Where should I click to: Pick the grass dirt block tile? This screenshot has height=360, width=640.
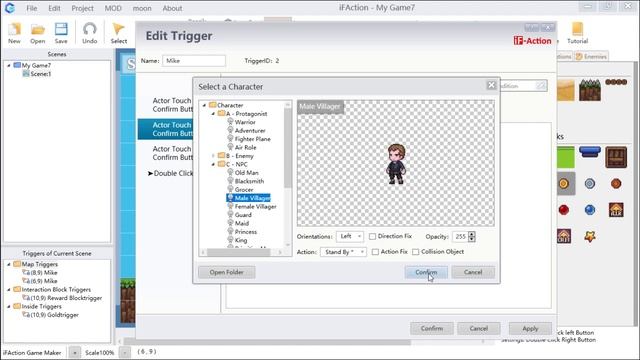point(590,90)
